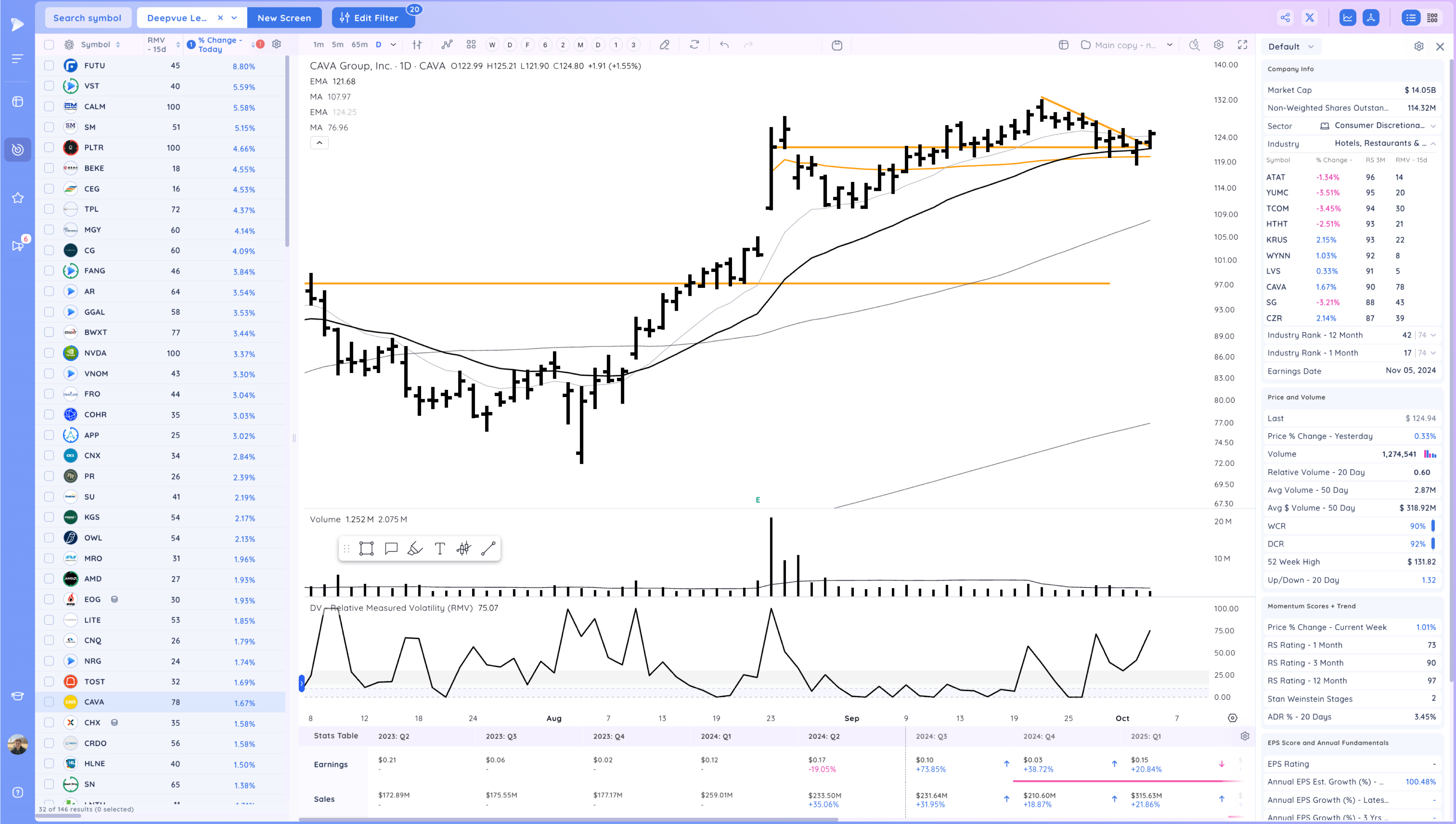
Task: Select the text annotation tool
Action: (439, 548)
